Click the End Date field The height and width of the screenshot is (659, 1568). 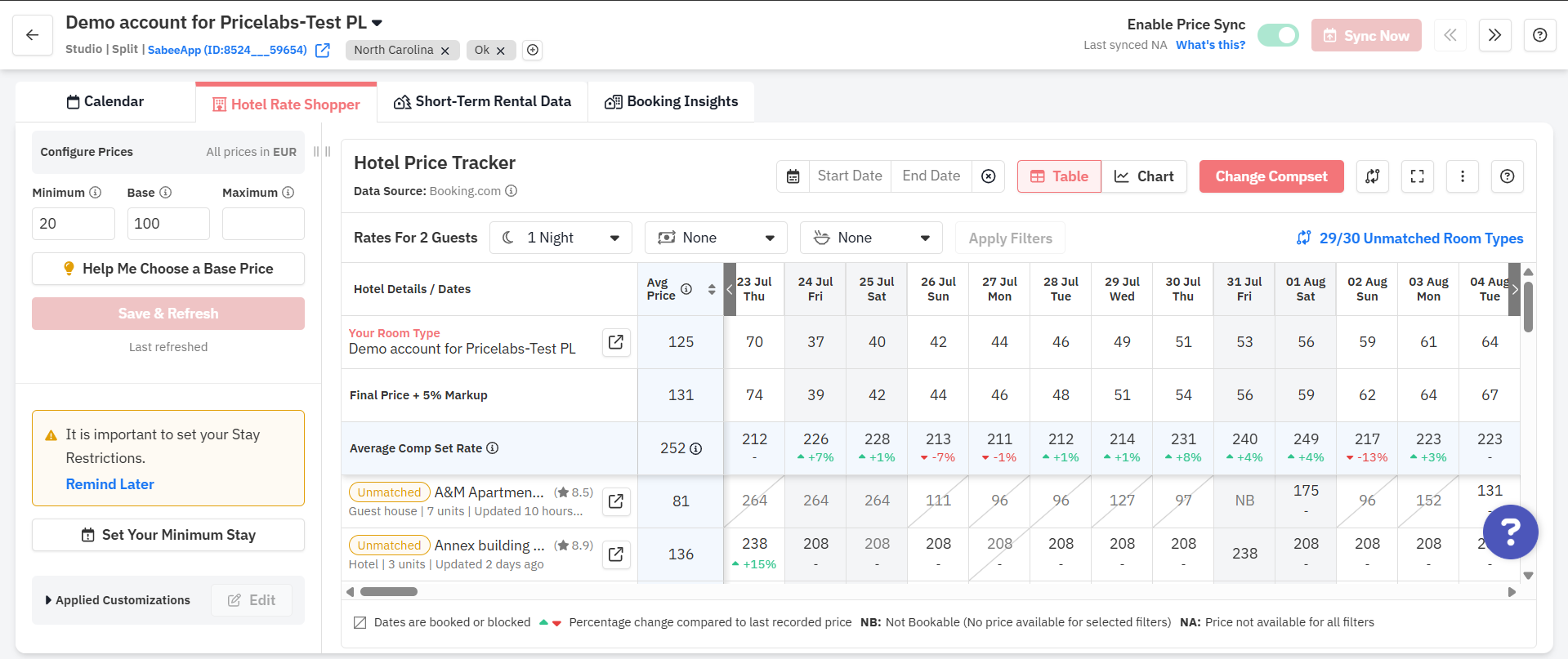[931, 176]
